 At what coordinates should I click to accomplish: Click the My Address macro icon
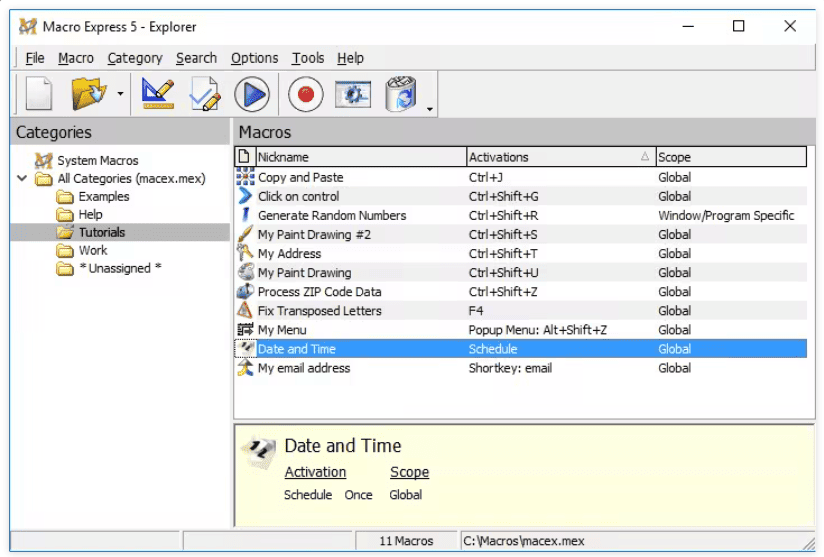245,253
